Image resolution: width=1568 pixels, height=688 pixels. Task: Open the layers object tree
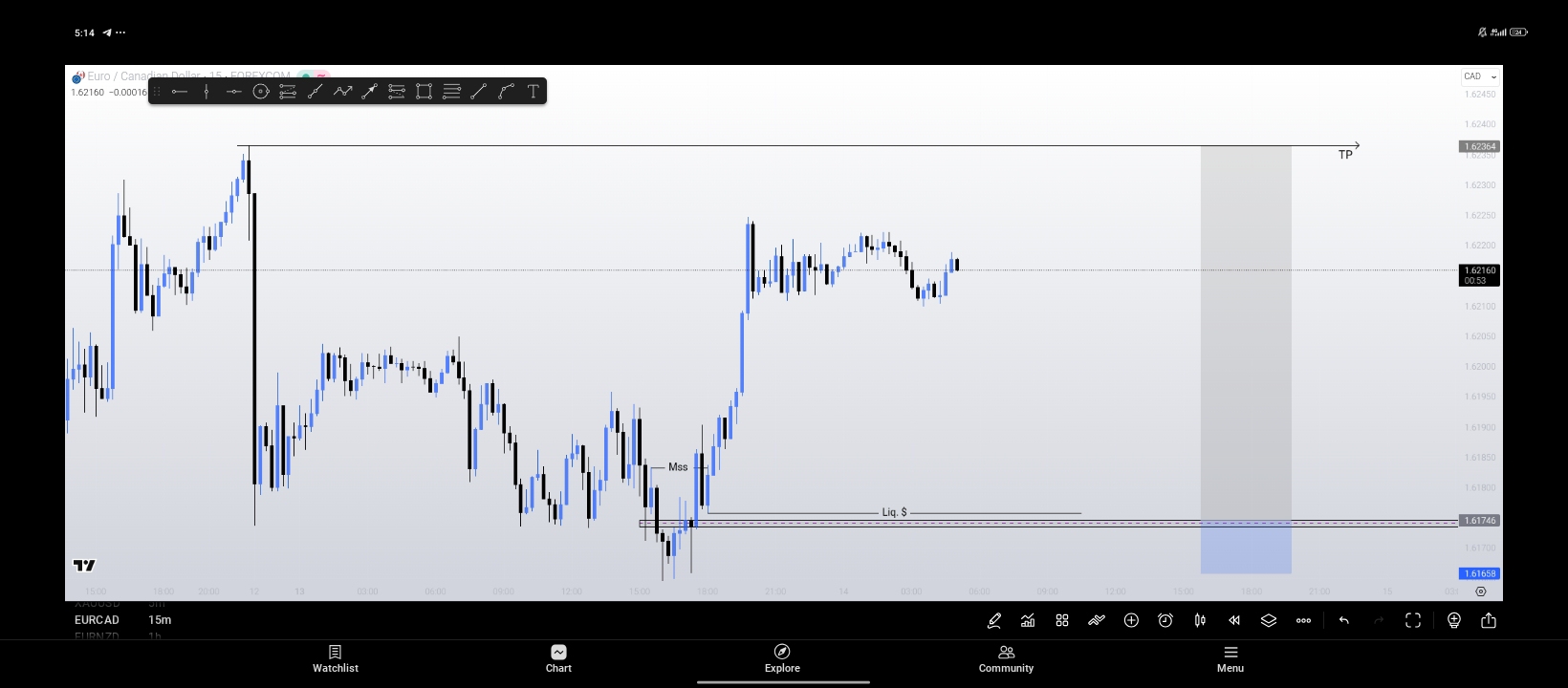(x=1269, y=620)
